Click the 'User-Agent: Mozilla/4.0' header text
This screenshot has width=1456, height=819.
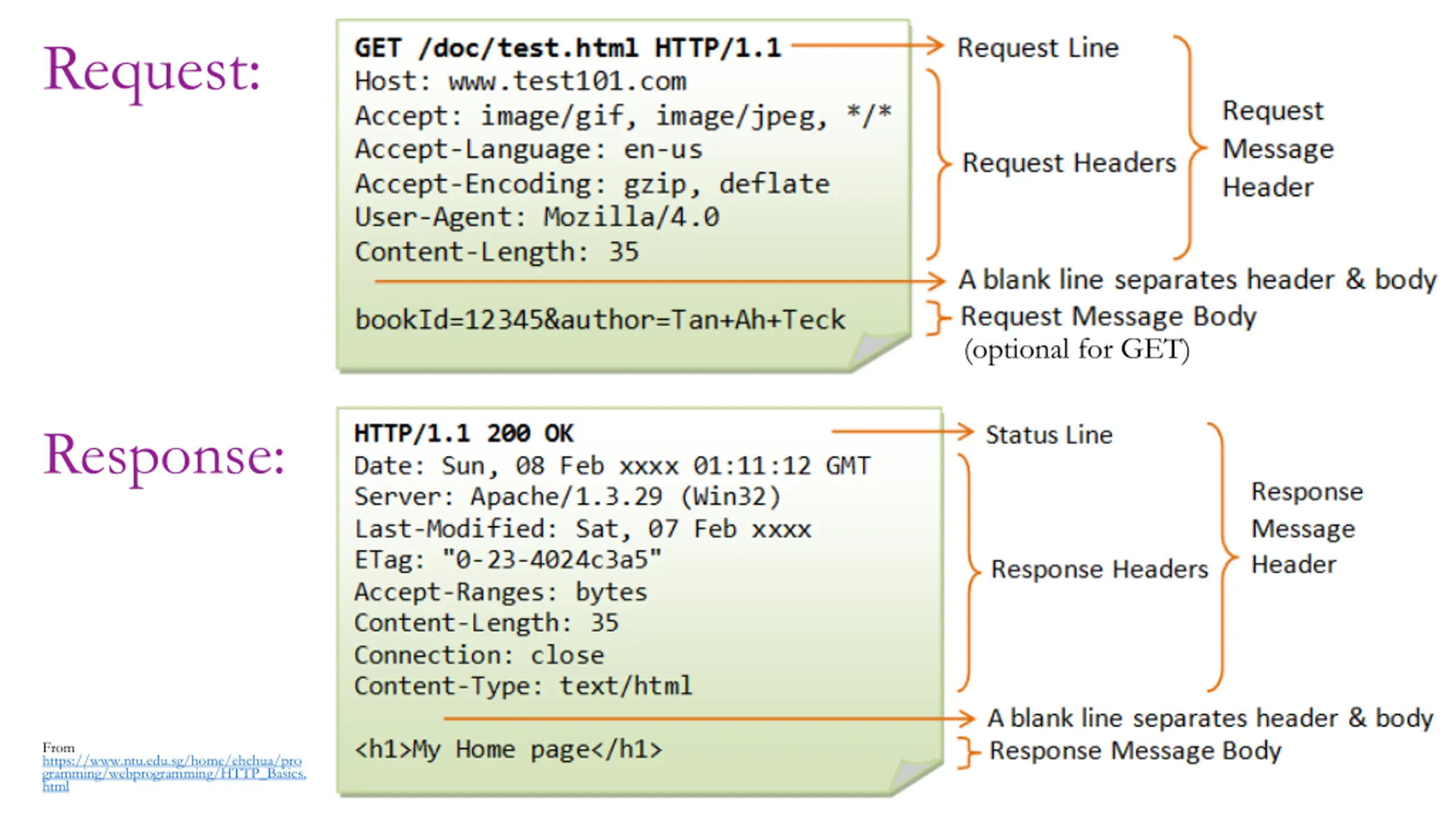[x=537, y=217]
